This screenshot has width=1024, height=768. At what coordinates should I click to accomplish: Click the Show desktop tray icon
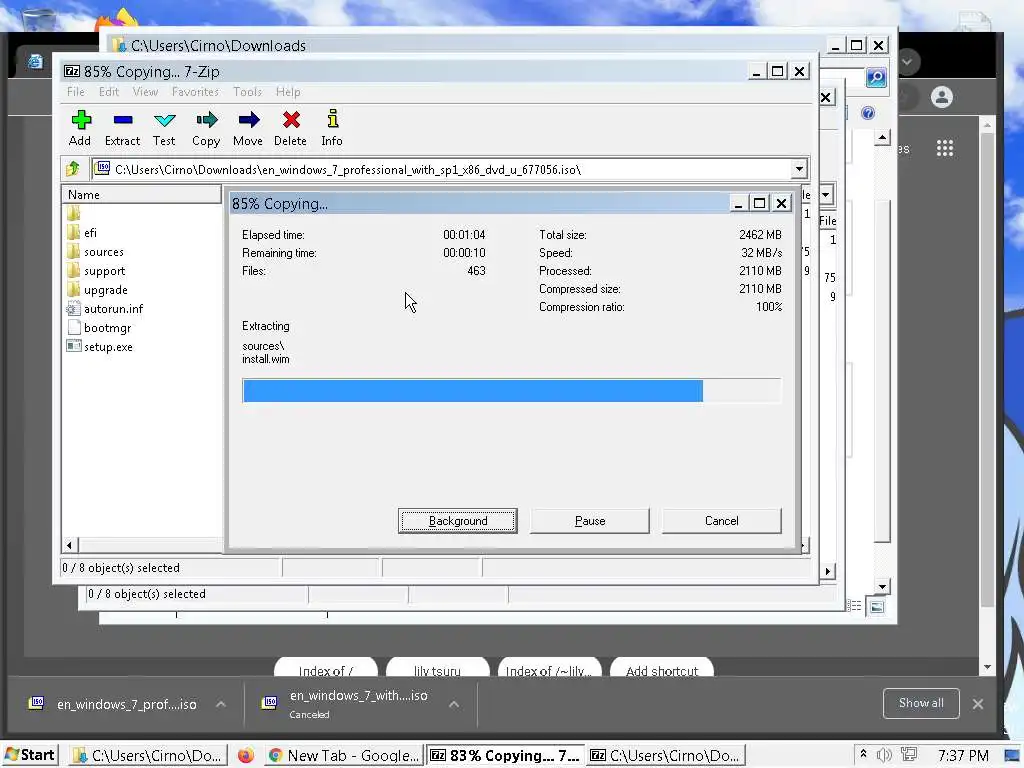pos(1012,756)
